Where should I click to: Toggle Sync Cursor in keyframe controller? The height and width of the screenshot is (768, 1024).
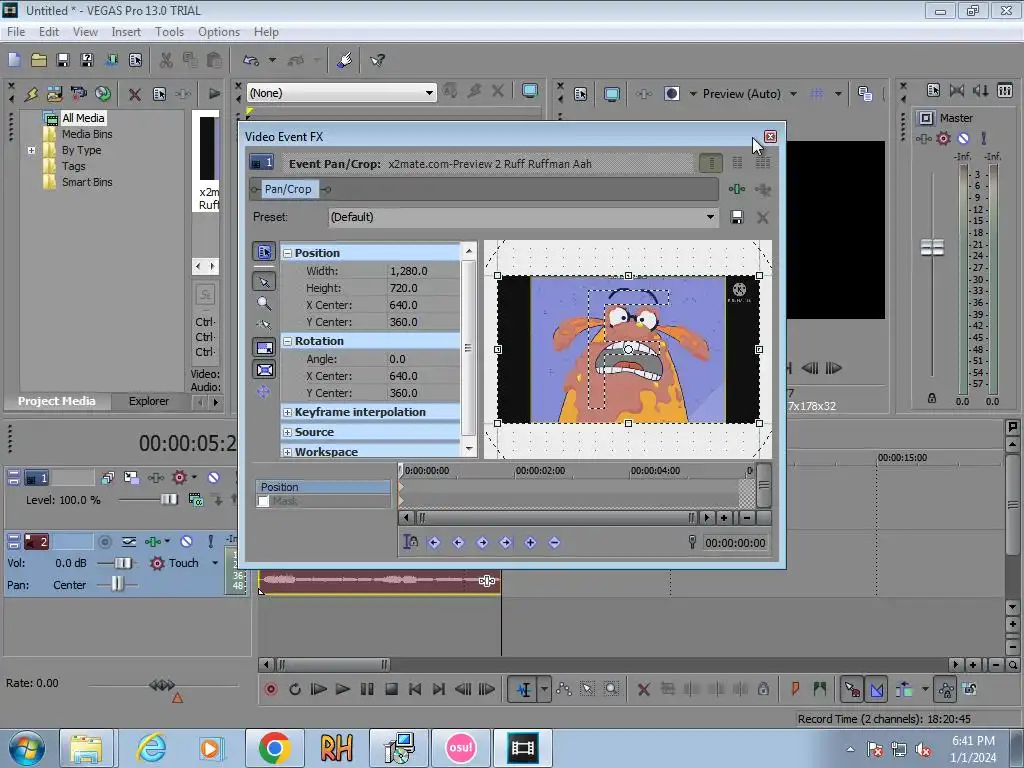pyautogui.click(x=410, y=542)
